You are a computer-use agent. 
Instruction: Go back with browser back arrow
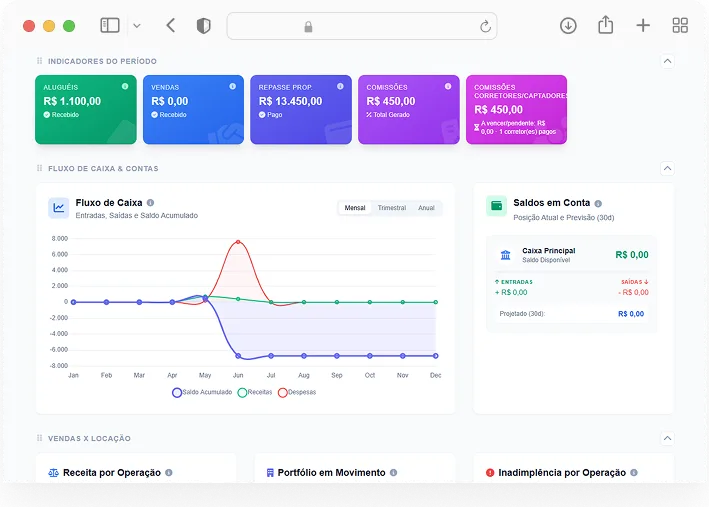[170, 25]
